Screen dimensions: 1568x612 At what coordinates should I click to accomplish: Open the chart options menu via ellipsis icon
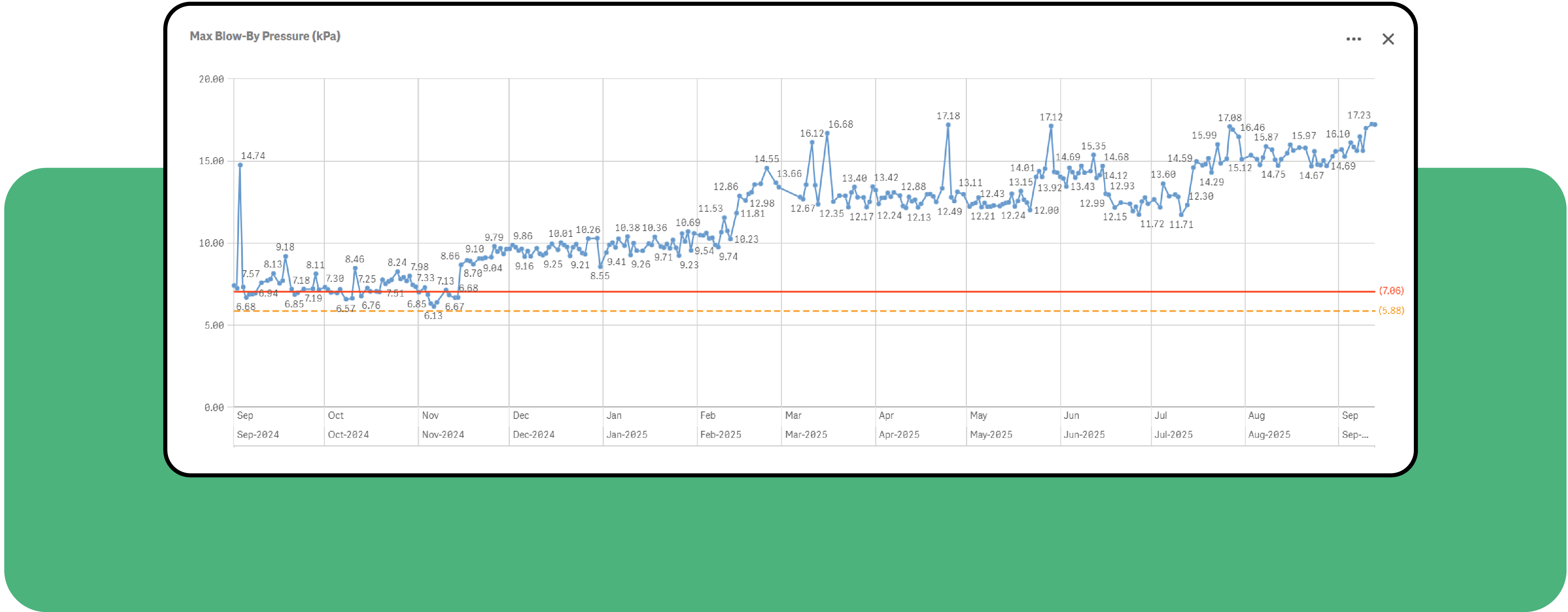point(1354,38)
